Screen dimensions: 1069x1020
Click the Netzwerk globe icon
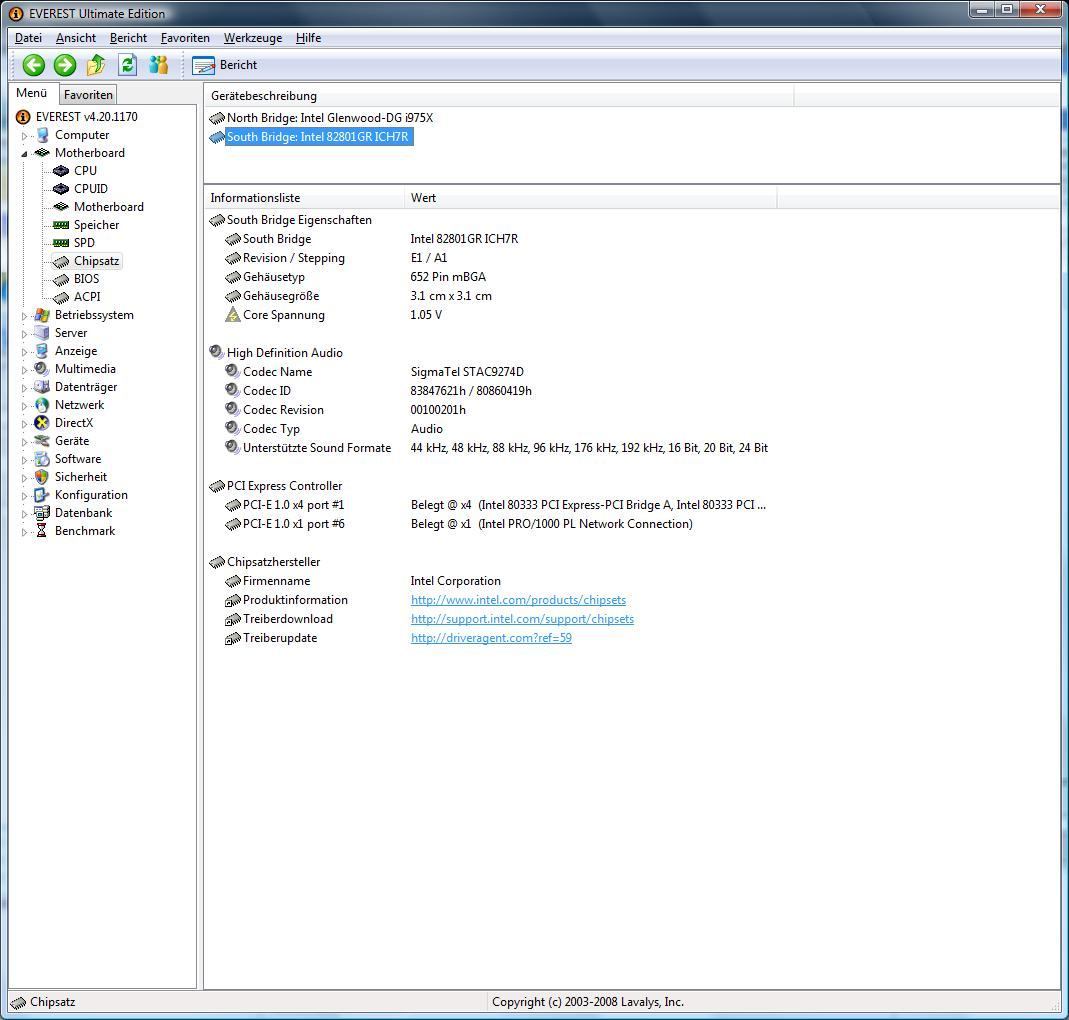(x=42, y=405)
